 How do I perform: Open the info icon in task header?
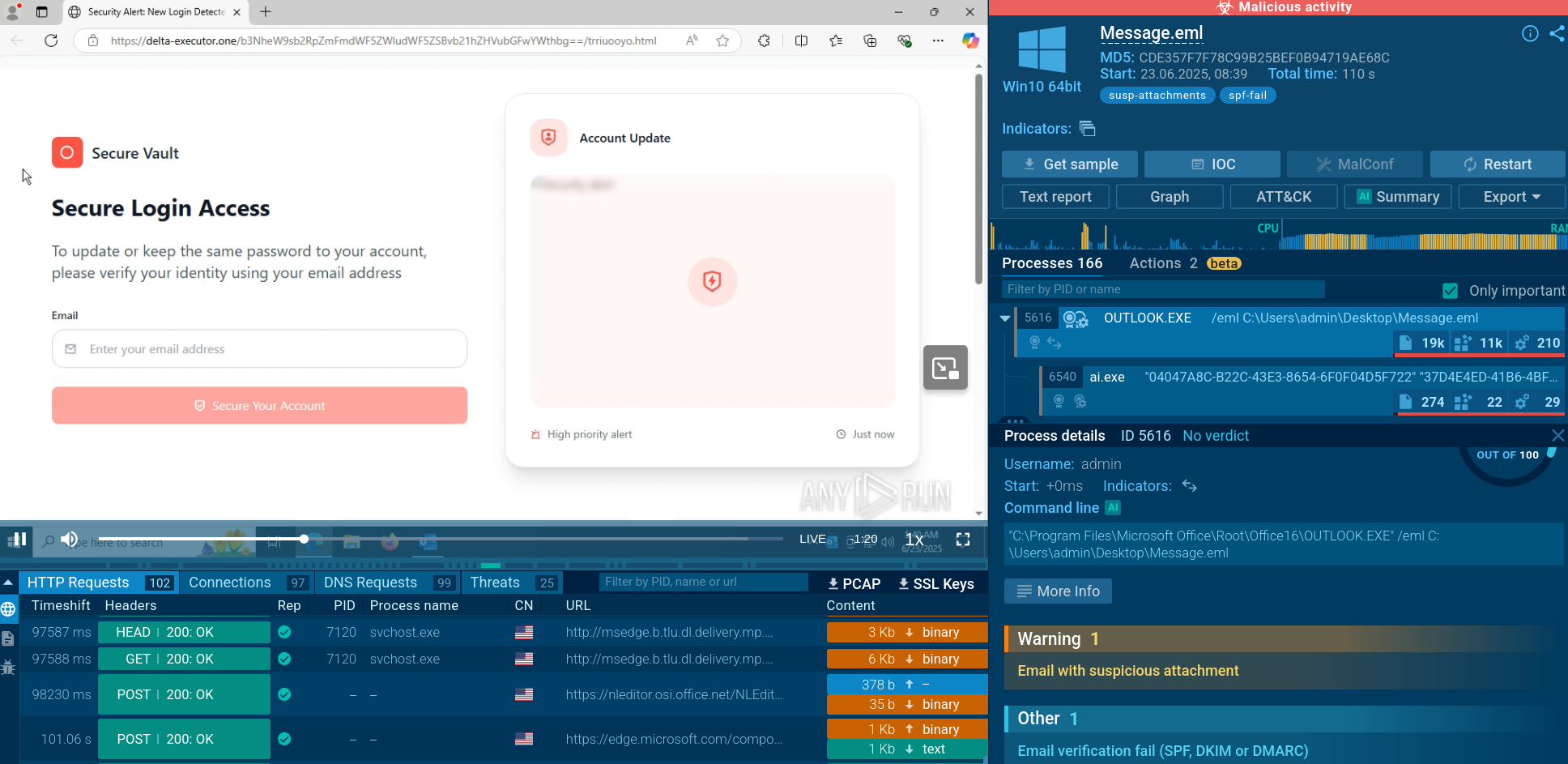[x=1530, y=33]
